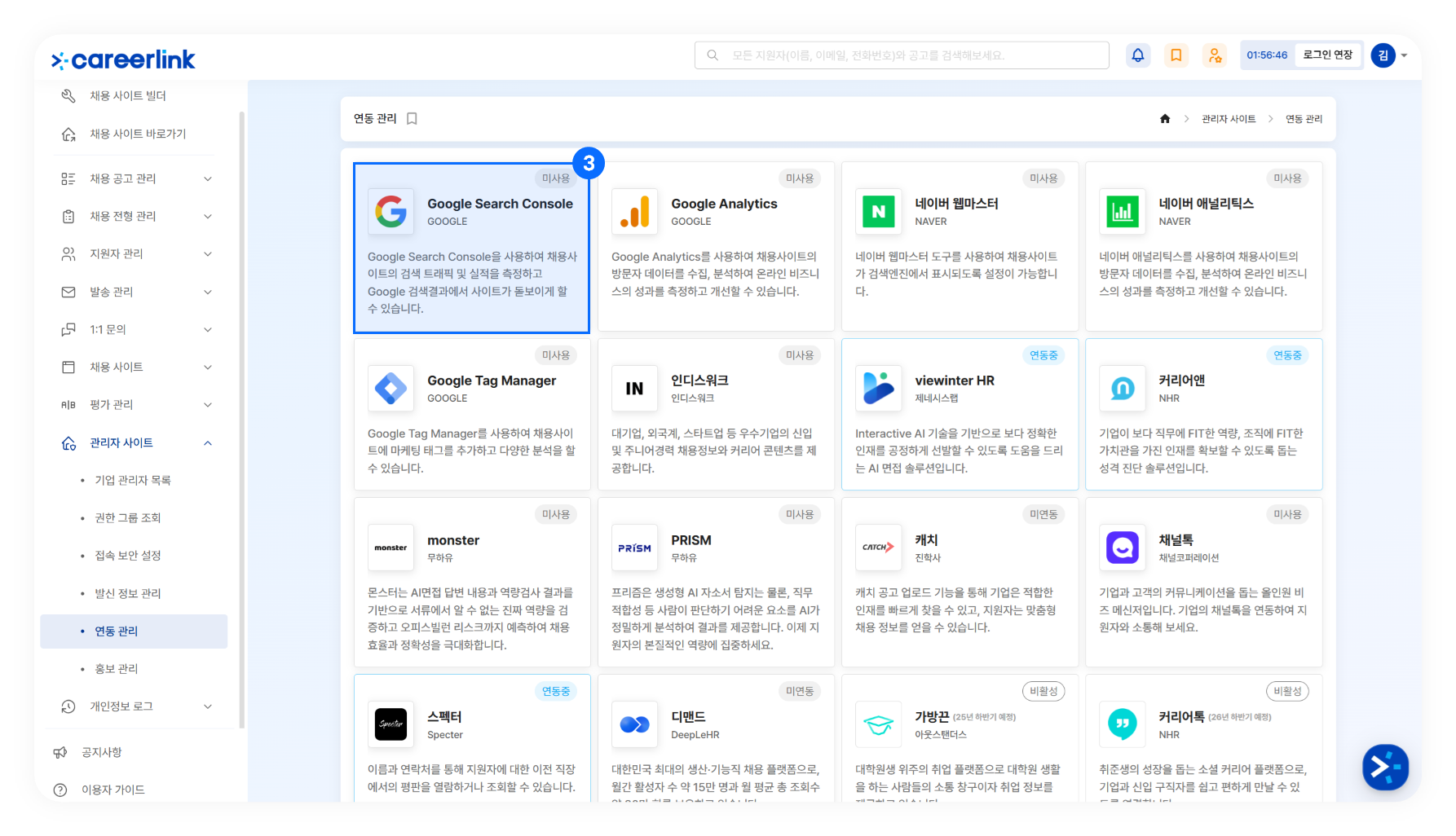The height and width of the screenshot is (836, 1456).
Task: Click the 캐치 logo
Action: coord(878,548)
